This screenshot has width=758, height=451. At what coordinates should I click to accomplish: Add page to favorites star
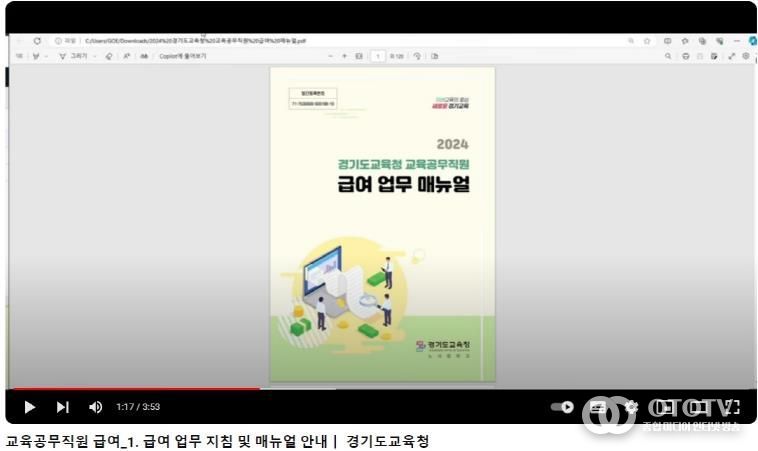coord(647,41)
